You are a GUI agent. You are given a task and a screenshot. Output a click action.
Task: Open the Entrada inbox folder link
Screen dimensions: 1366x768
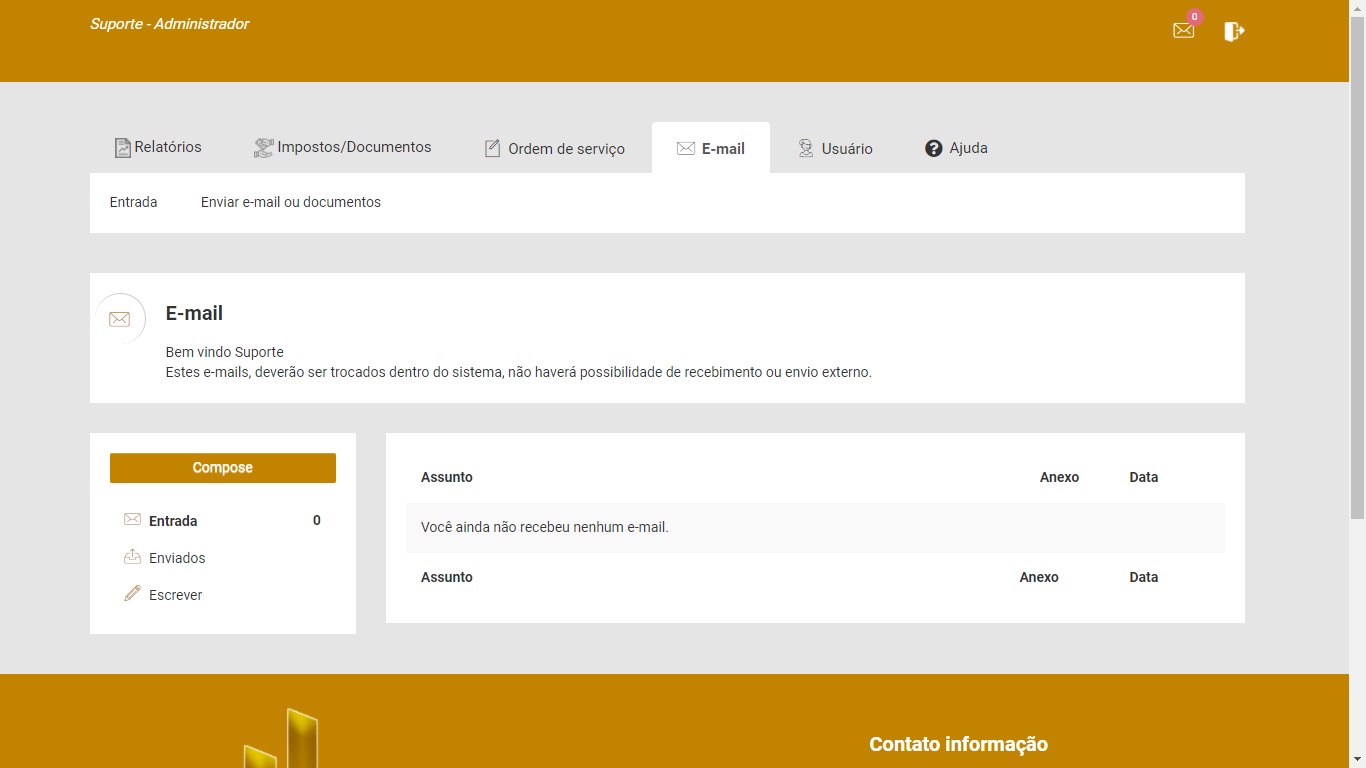[173, 521]
